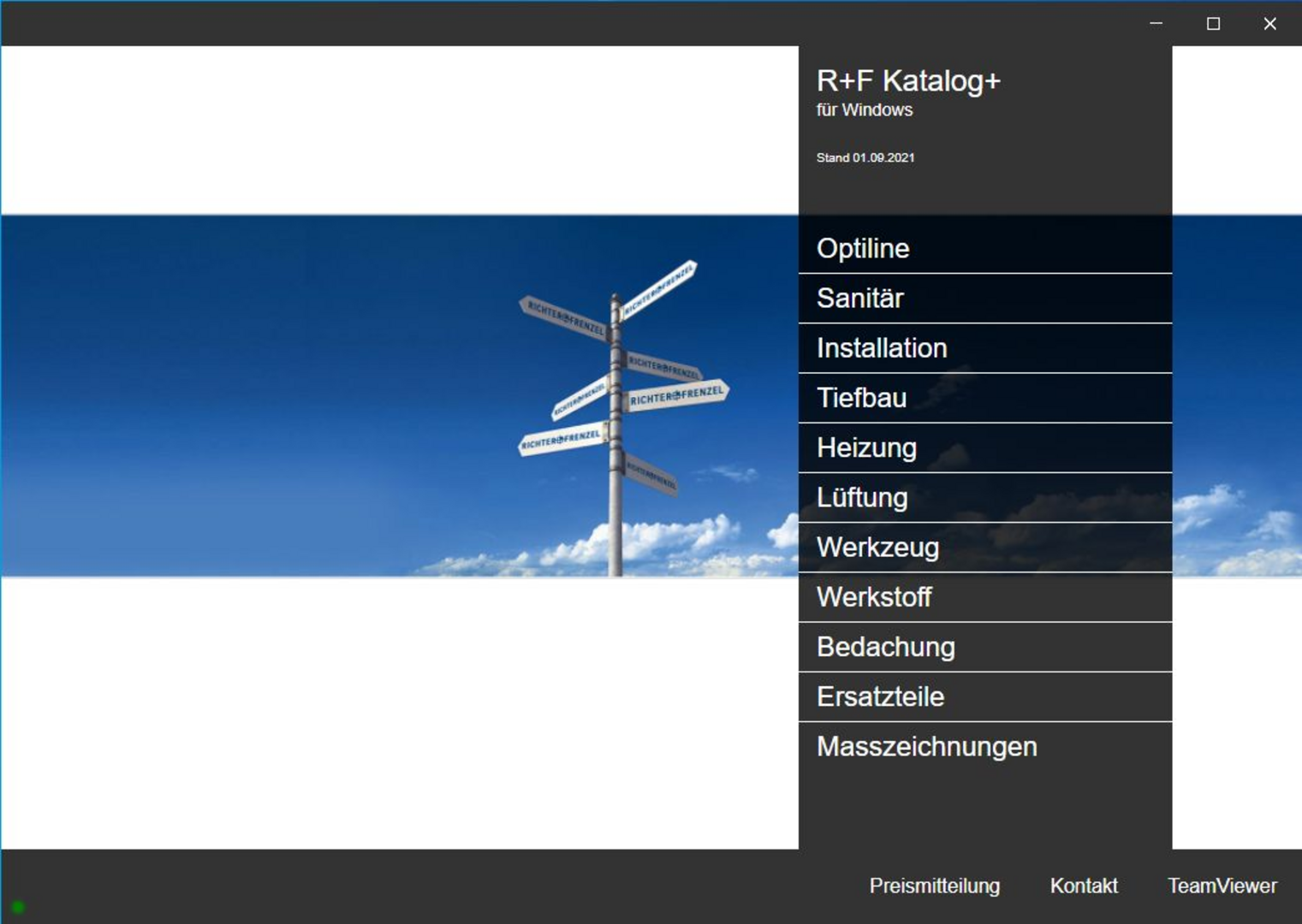Select the Sanitär category
Viewport: 1302px width, 924px height.
[984, 299]
